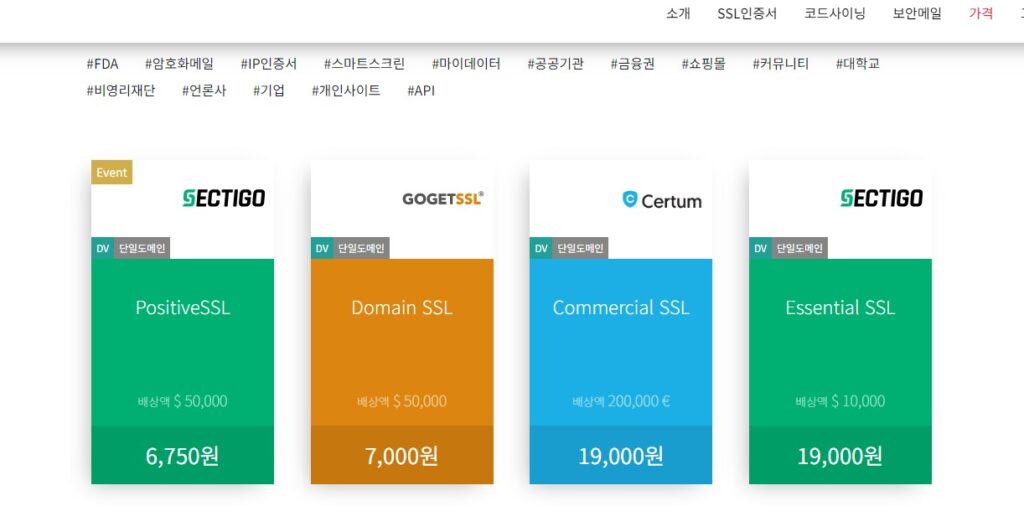Click 배상액 $ 10,000 text
Screen dimensions: 1024x506
840,401
